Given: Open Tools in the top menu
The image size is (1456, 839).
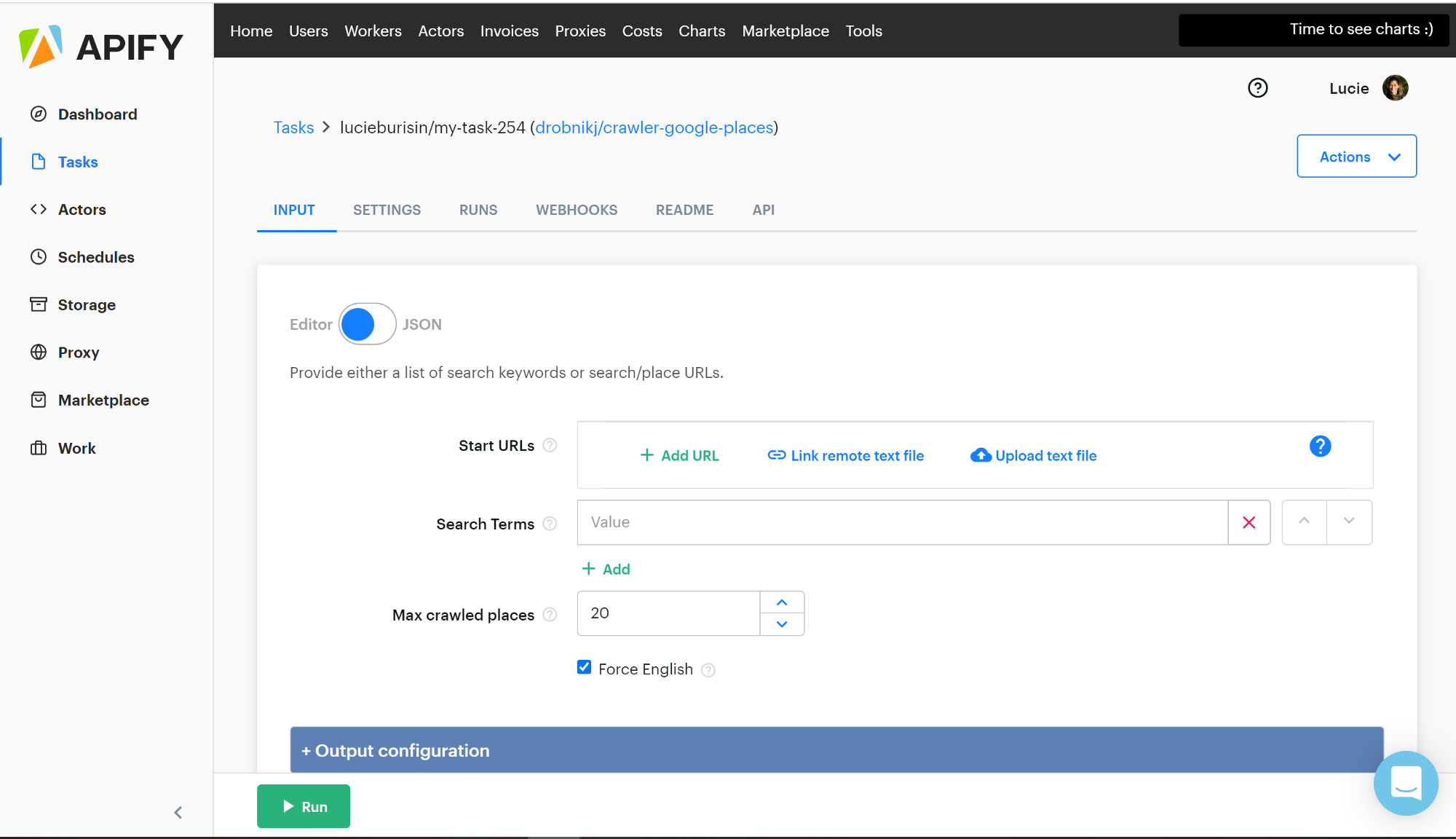Looking at the screenshot, I should 863,31.
